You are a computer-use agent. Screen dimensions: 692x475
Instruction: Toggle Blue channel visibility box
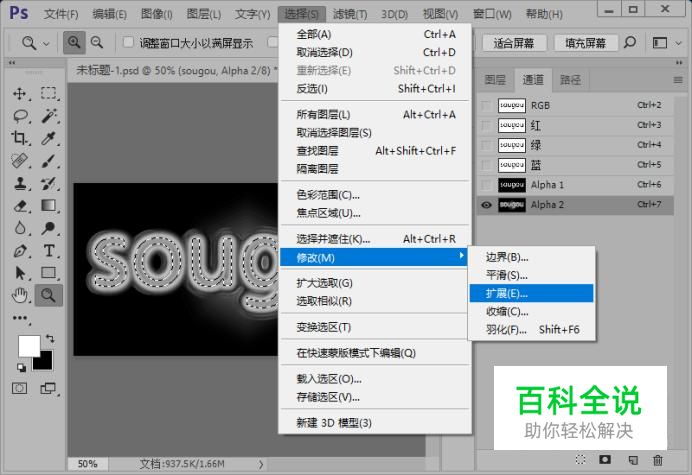click(486, 165)
